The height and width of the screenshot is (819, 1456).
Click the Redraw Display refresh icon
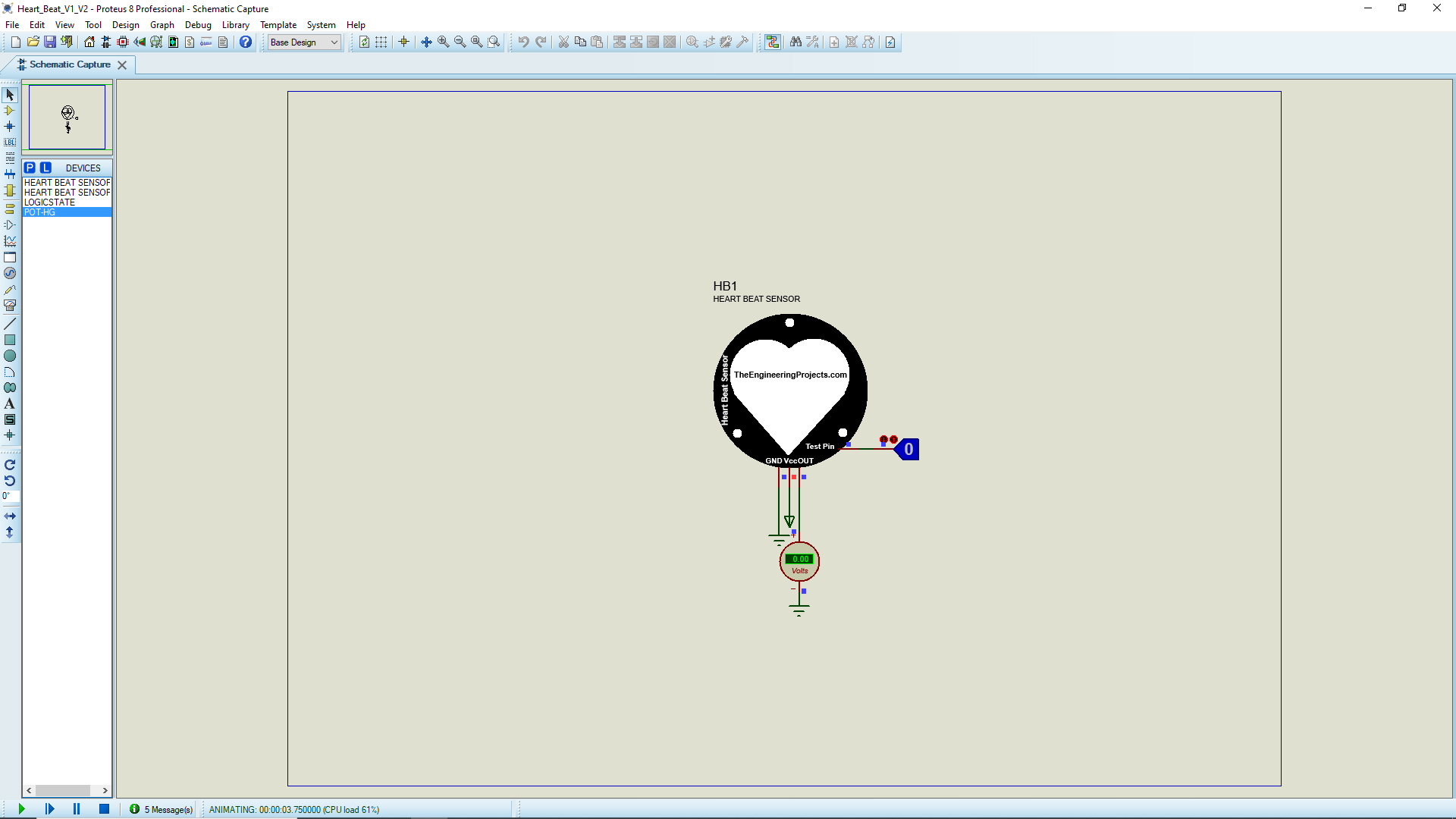tap(364, 42)
